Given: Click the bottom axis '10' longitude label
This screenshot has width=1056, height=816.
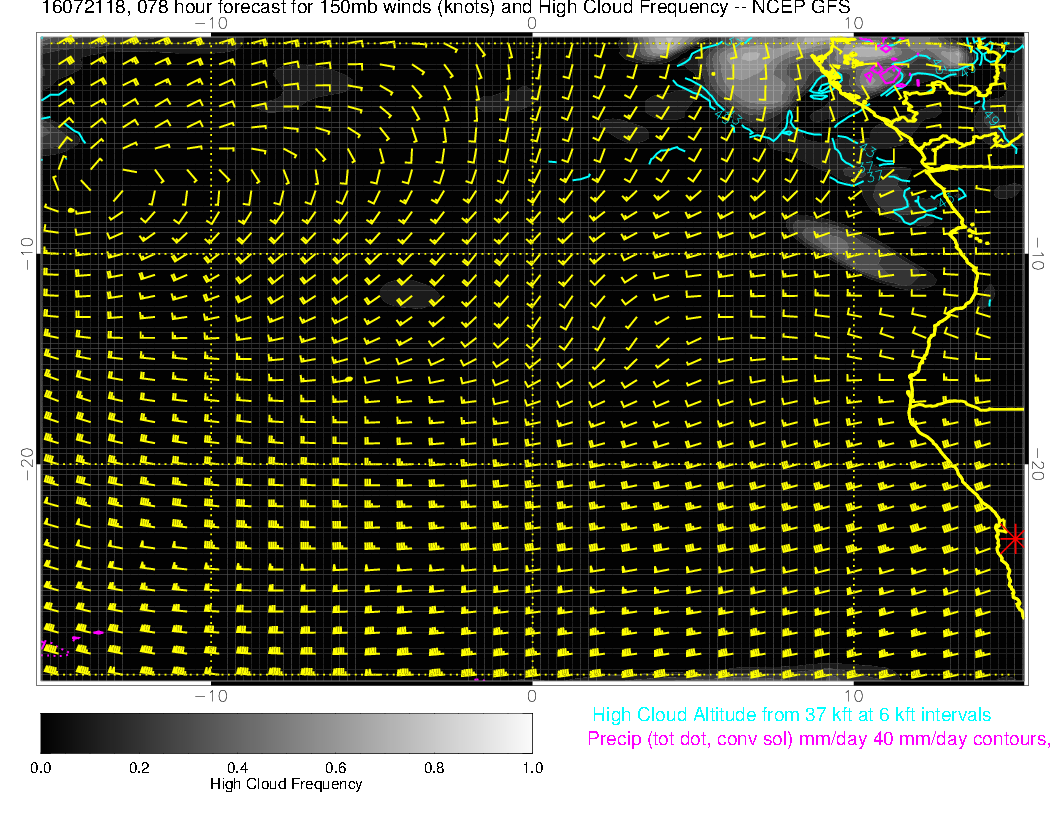Looking at the screenshot, I should tap(853, 696).
